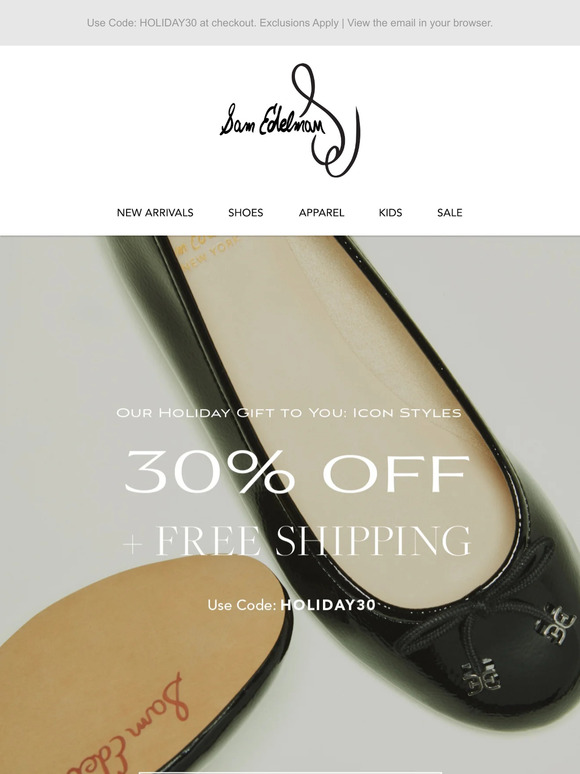Open the NEW ARRIVALS menu link
The width and height of the screenshot is (580, 774).
pos(155,213)
